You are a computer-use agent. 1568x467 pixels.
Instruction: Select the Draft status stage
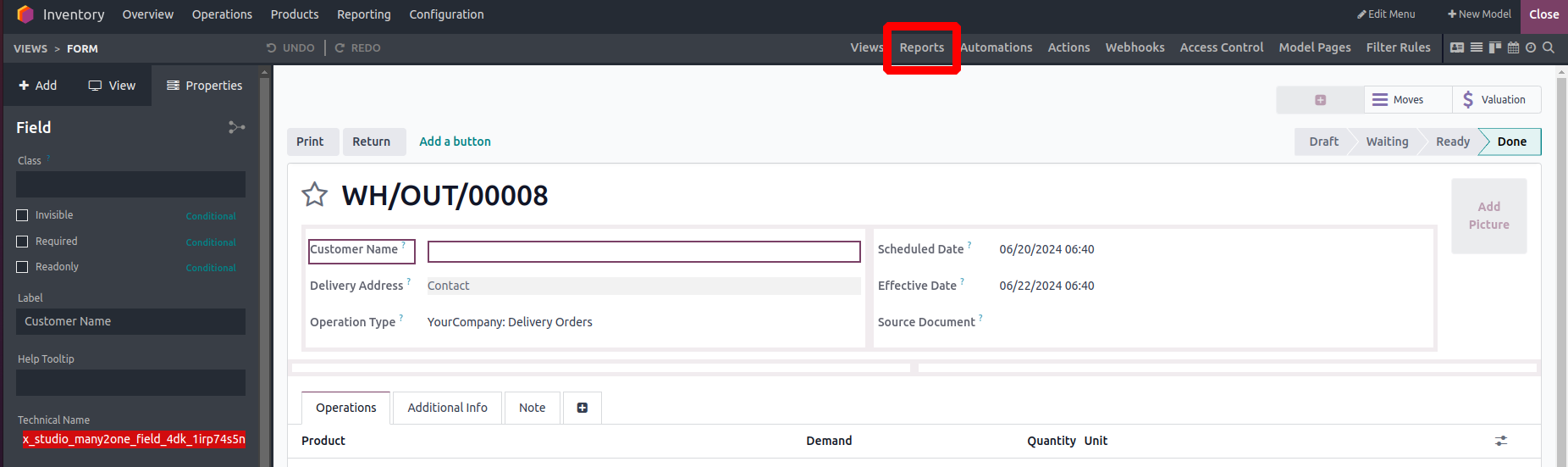point(1323,142)
